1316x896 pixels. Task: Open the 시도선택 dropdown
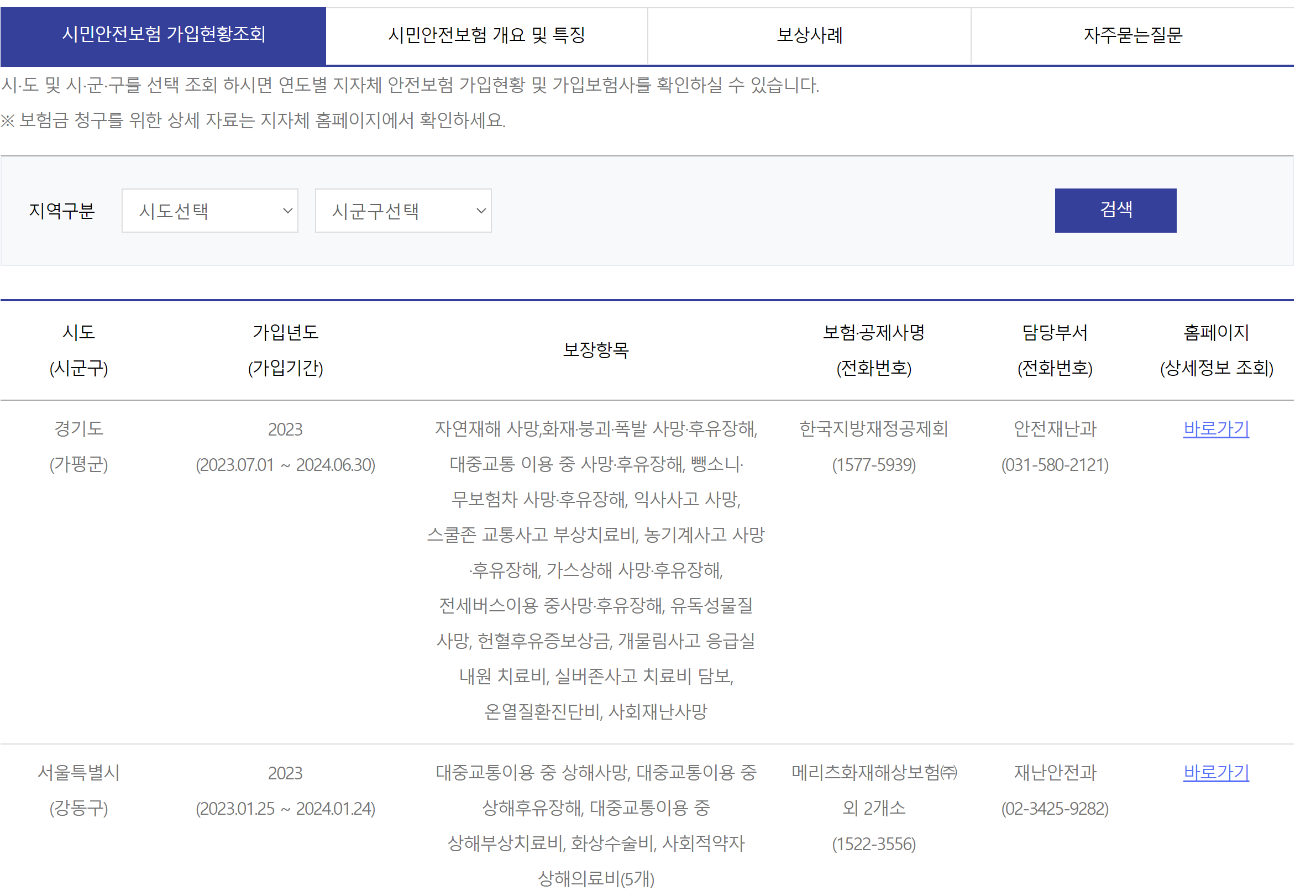point(209,210)
